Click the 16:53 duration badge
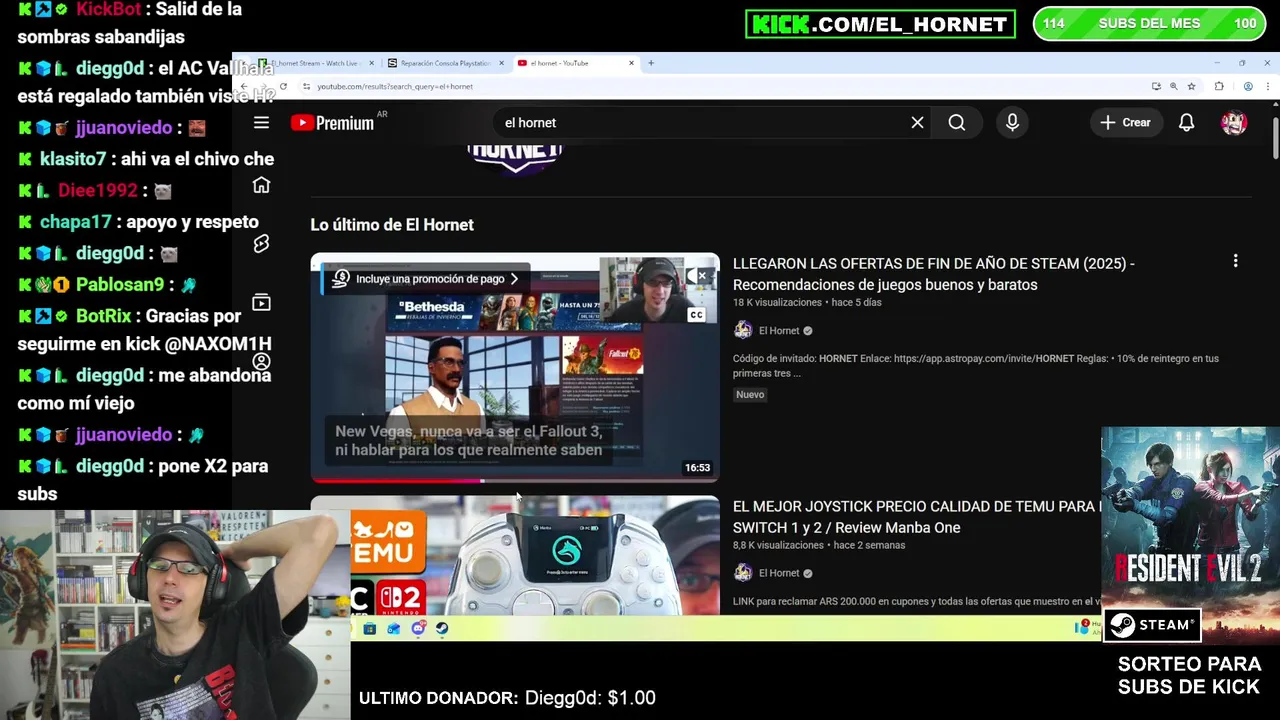This screenshot has width=1280, height=720. tap(697, 467)
